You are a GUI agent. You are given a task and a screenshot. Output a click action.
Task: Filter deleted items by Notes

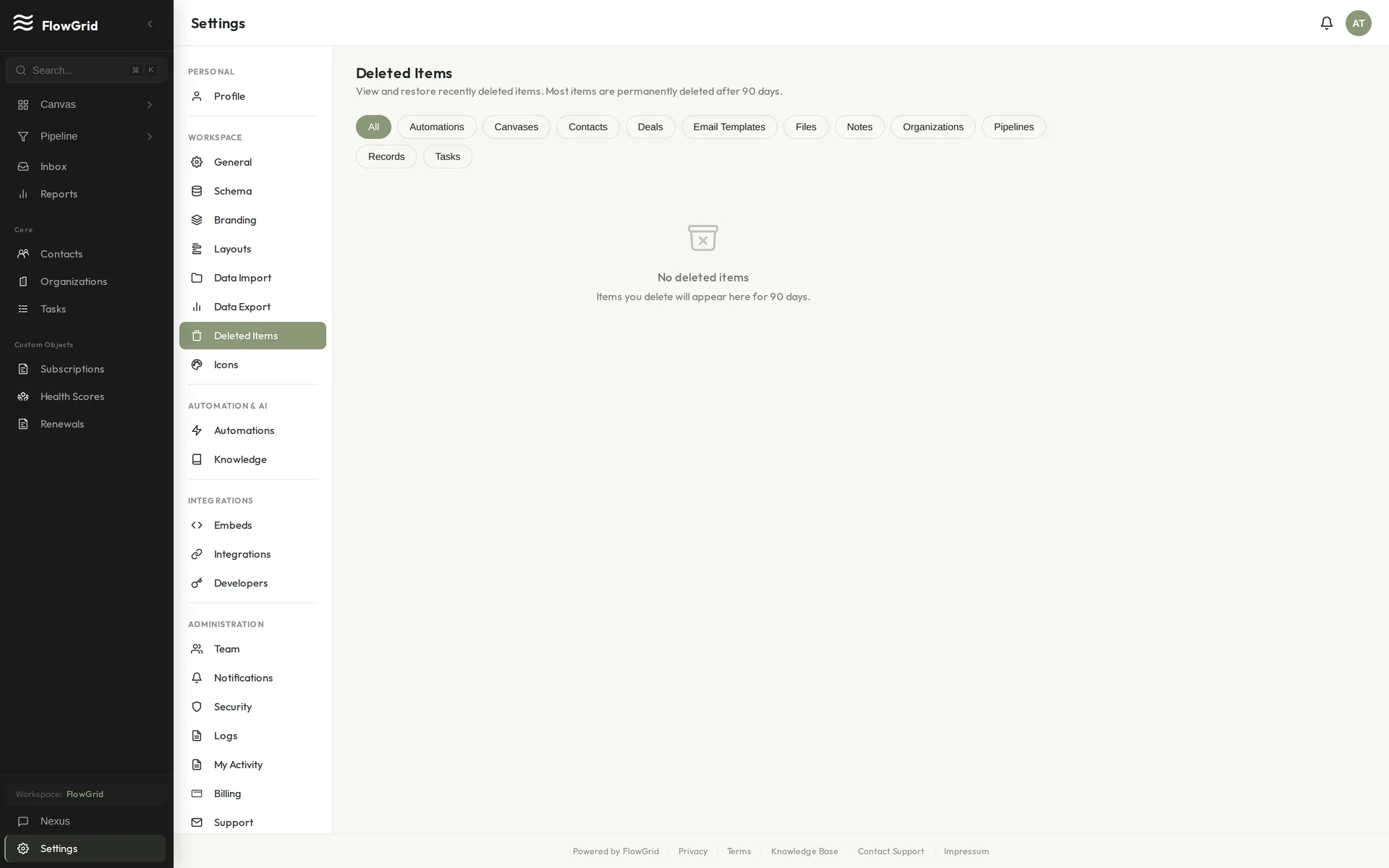coord(859,127)
